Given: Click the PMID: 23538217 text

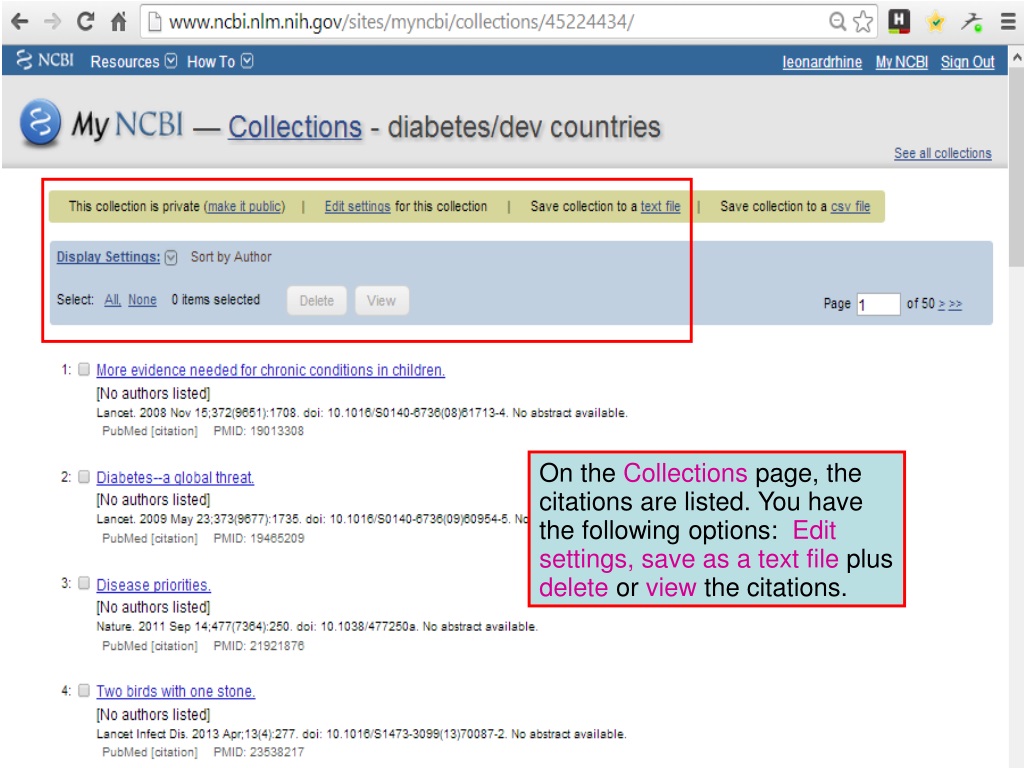Looking at the screenshot, I should click(x=259, y=752).
